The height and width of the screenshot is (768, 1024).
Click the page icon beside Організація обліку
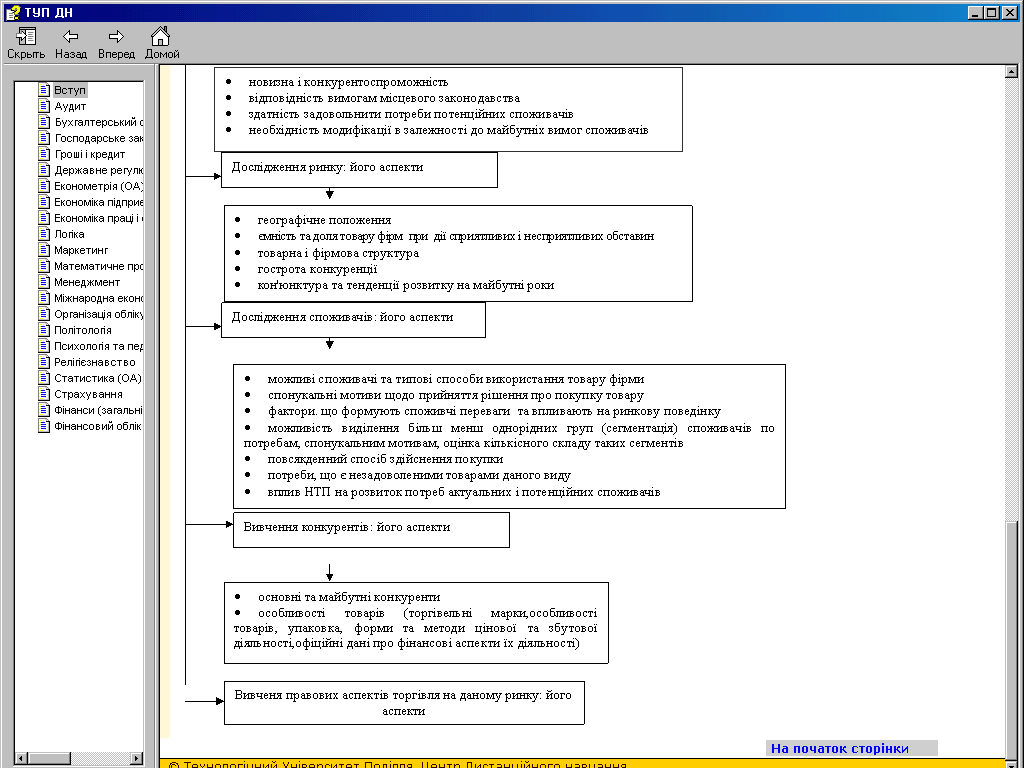44,314
